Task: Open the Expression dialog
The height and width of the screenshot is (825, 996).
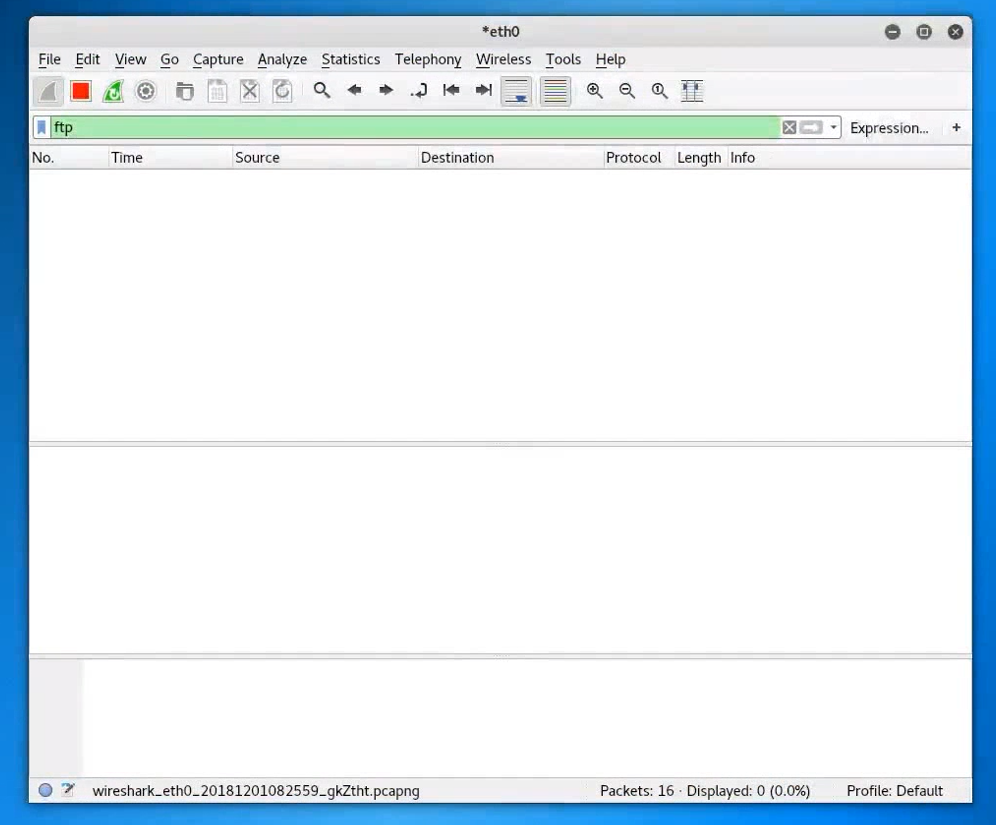Action: (889, 128)
